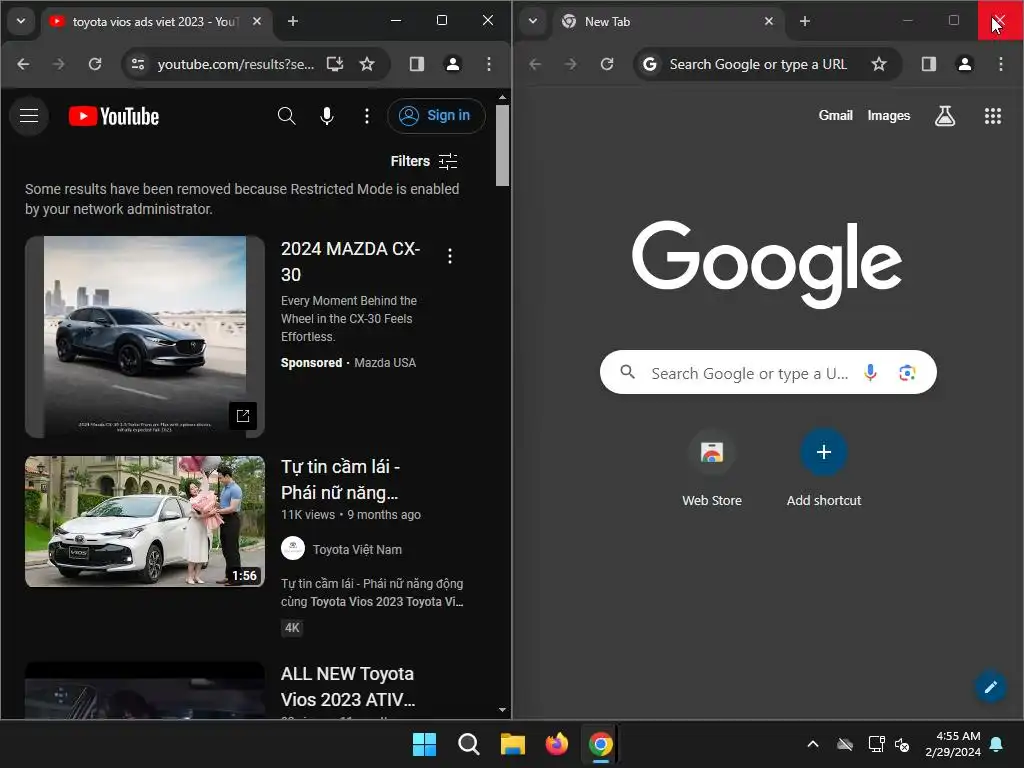The height and width of the screenshot is (768, 1024).
Task: Add new tab in Google window
Action: coord(805,21)
